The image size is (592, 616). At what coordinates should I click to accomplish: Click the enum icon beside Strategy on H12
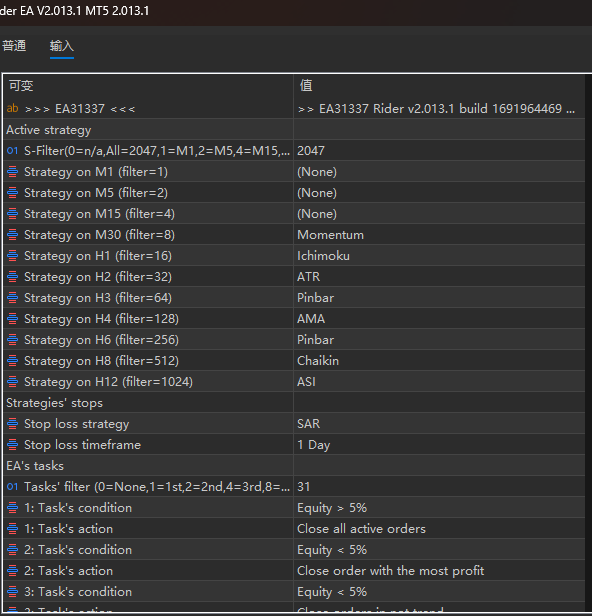(13, 381)
